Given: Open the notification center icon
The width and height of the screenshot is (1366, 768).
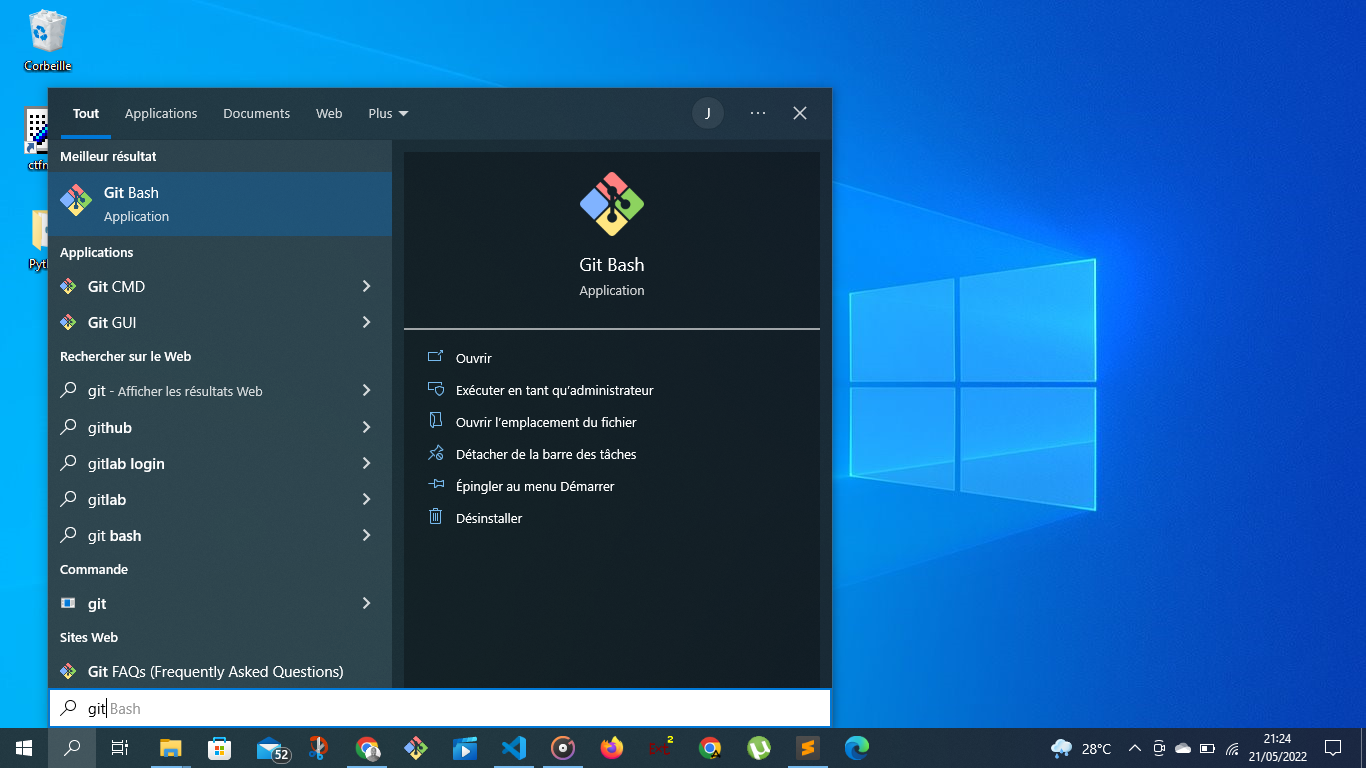Looking at the screenshot, I should click(1332, 748).
